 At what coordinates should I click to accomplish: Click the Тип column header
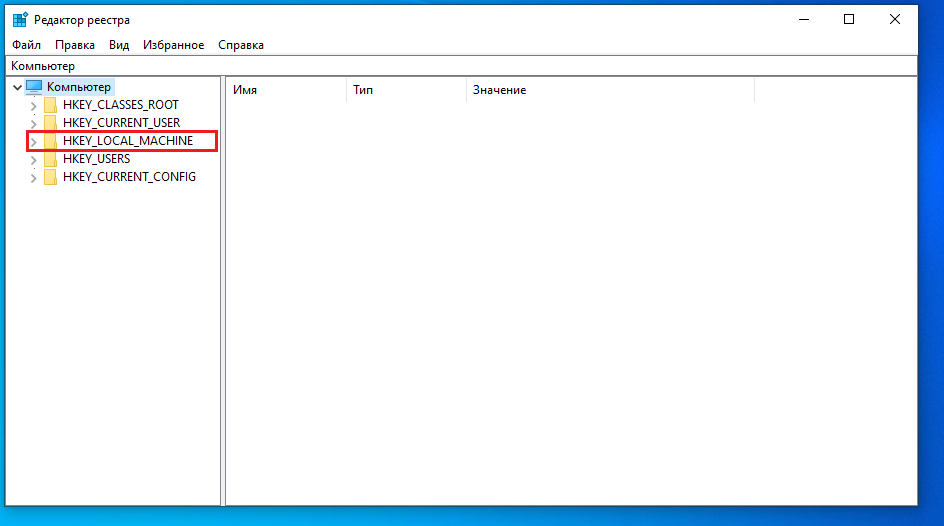(406, 90)
